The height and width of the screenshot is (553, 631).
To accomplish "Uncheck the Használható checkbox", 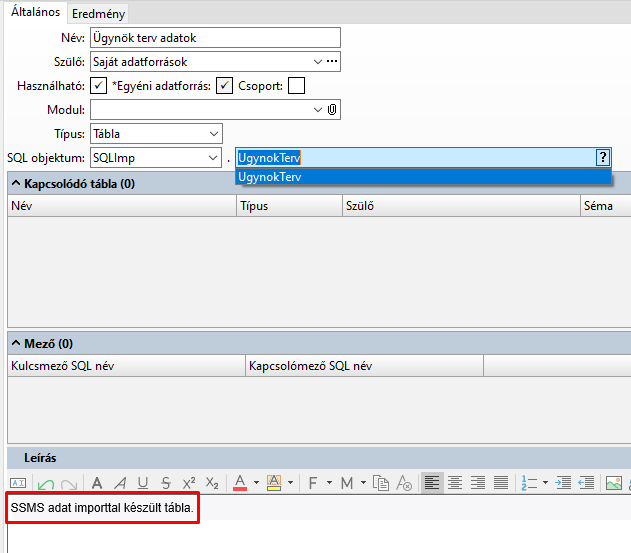I will [x=99, y=86].
